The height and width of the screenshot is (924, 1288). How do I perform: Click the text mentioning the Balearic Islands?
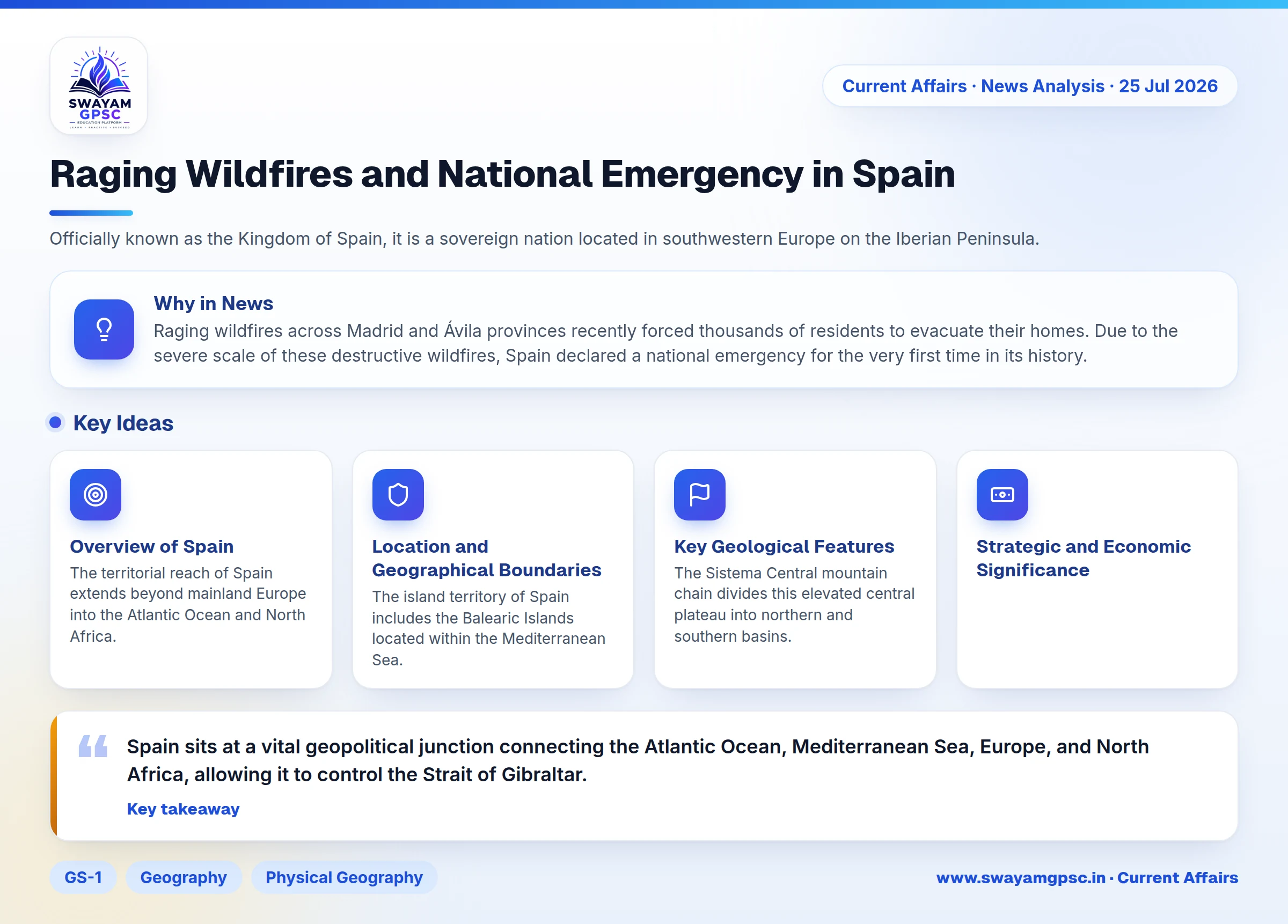click(x=488, y=628)
